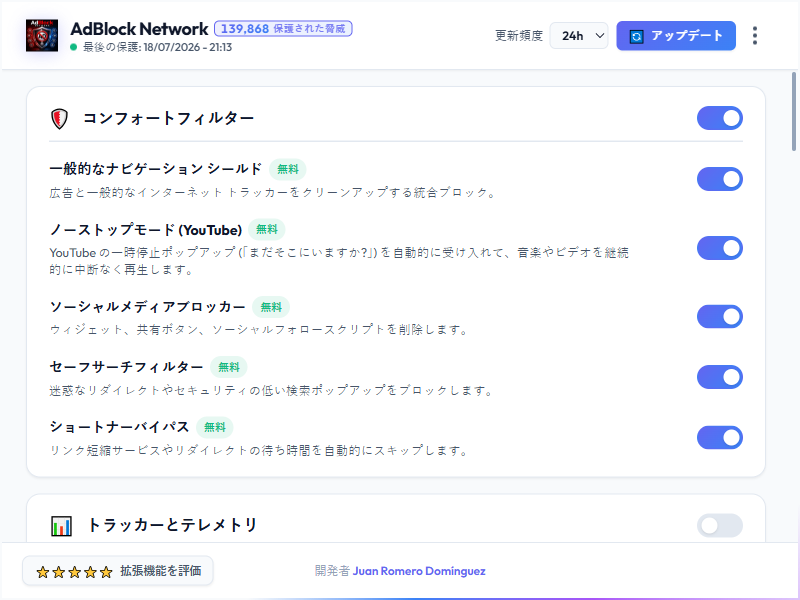Screen dimensions: 800x600
Task: Click the vertical scrollbar thumb
Action: pyautogui.click(x=794, y=111)
